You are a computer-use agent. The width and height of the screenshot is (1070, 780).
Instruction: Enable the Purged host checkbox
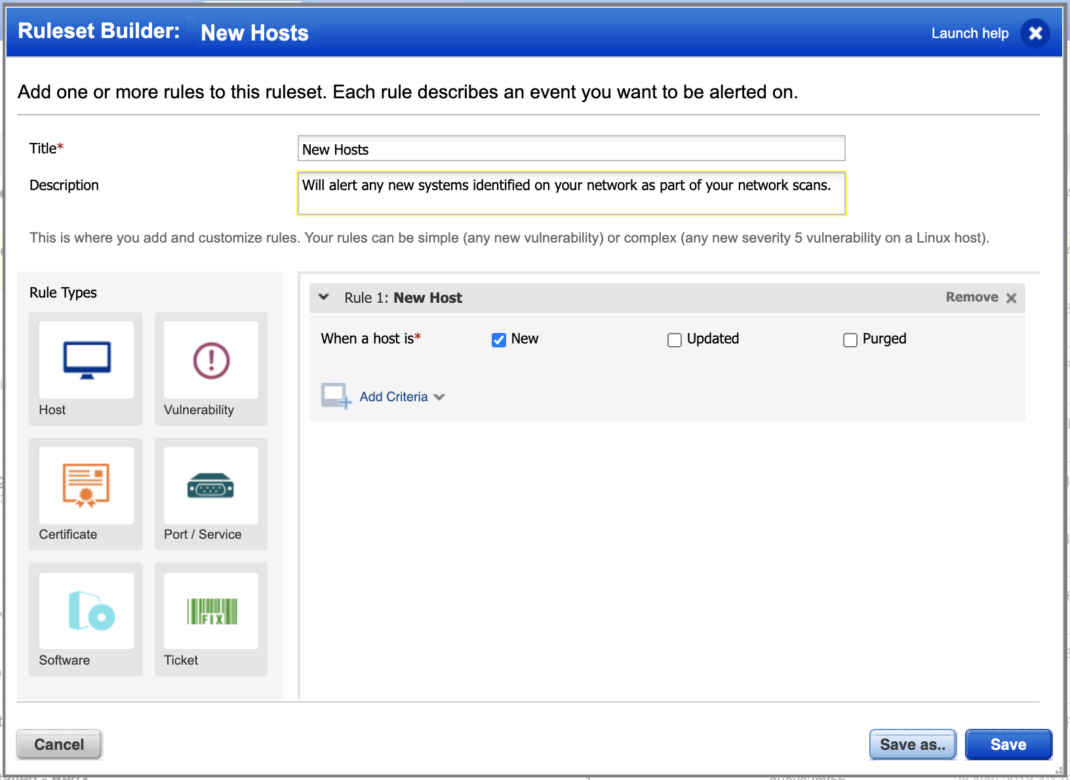pyautogui.click(x=850, y=340)
